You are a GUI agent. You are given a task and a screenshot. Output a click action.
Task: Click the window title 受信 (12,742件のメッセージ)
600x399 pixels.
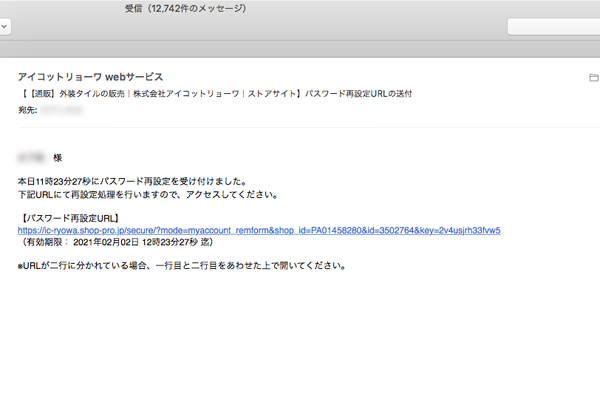[186, 8]
